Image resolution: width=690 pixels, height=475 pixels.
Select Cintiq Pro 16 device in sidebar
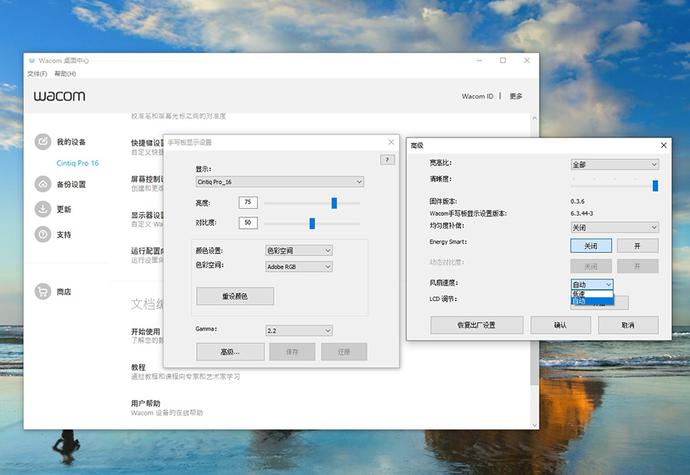point(77,163)
